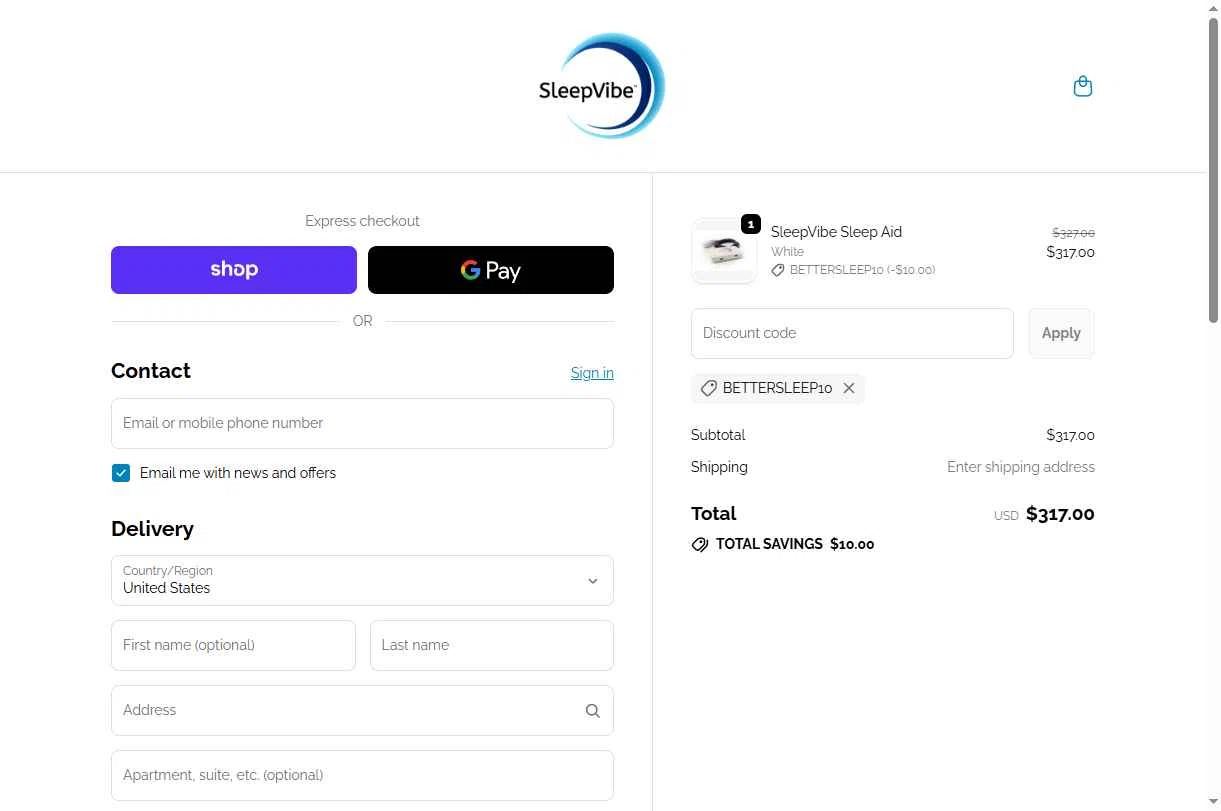Image resolution: width=1221 pixels, height=811 pixels.
Task: Click the SleepVibe logo
Action: [602, 86]
